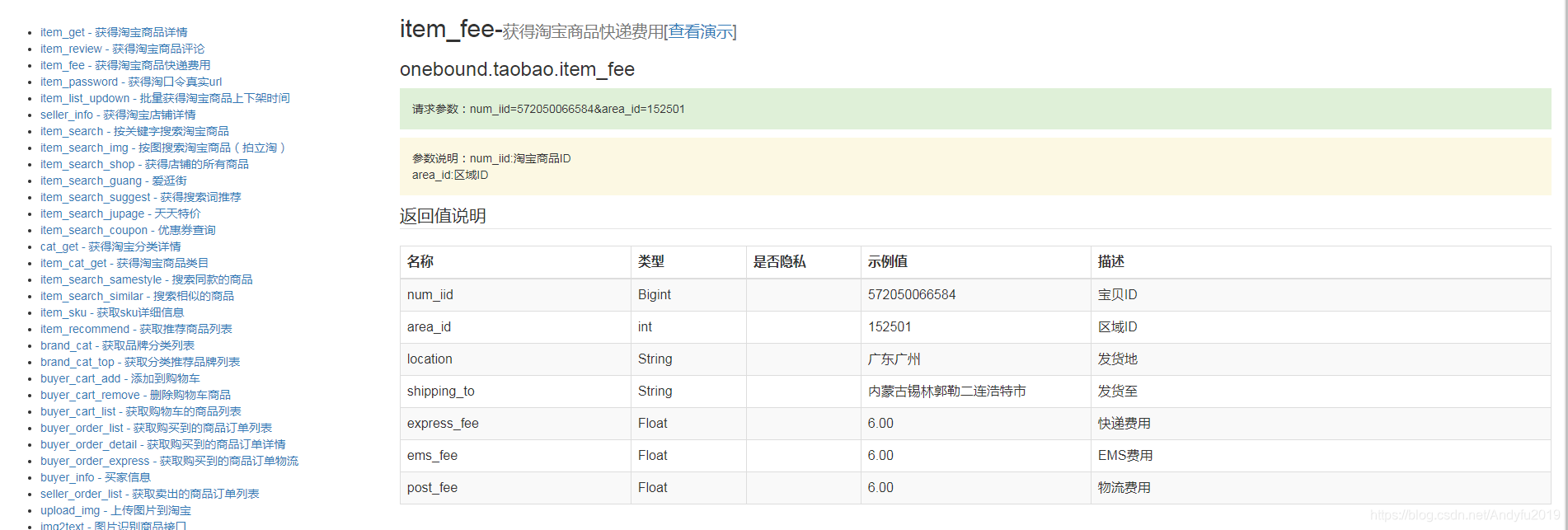Open the item_search_samestyle link
Viewport: 1568px width, 530px height.
coord(147,279)
